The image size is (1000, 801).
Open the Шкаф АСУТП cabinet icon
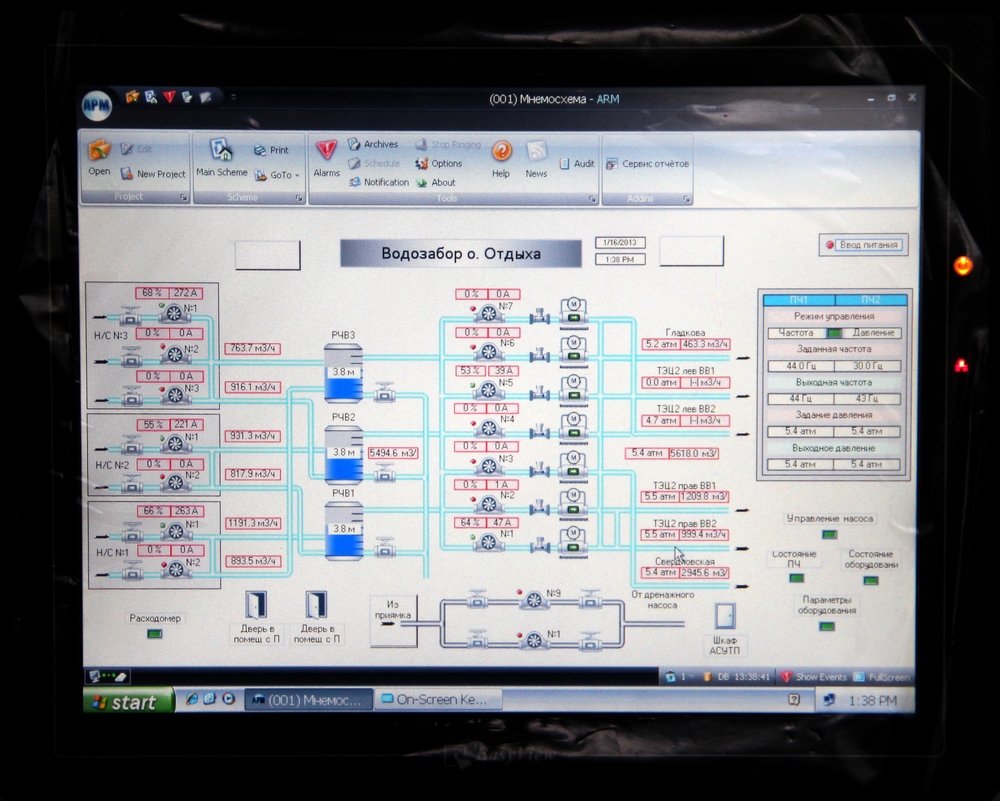click(724, 616)
